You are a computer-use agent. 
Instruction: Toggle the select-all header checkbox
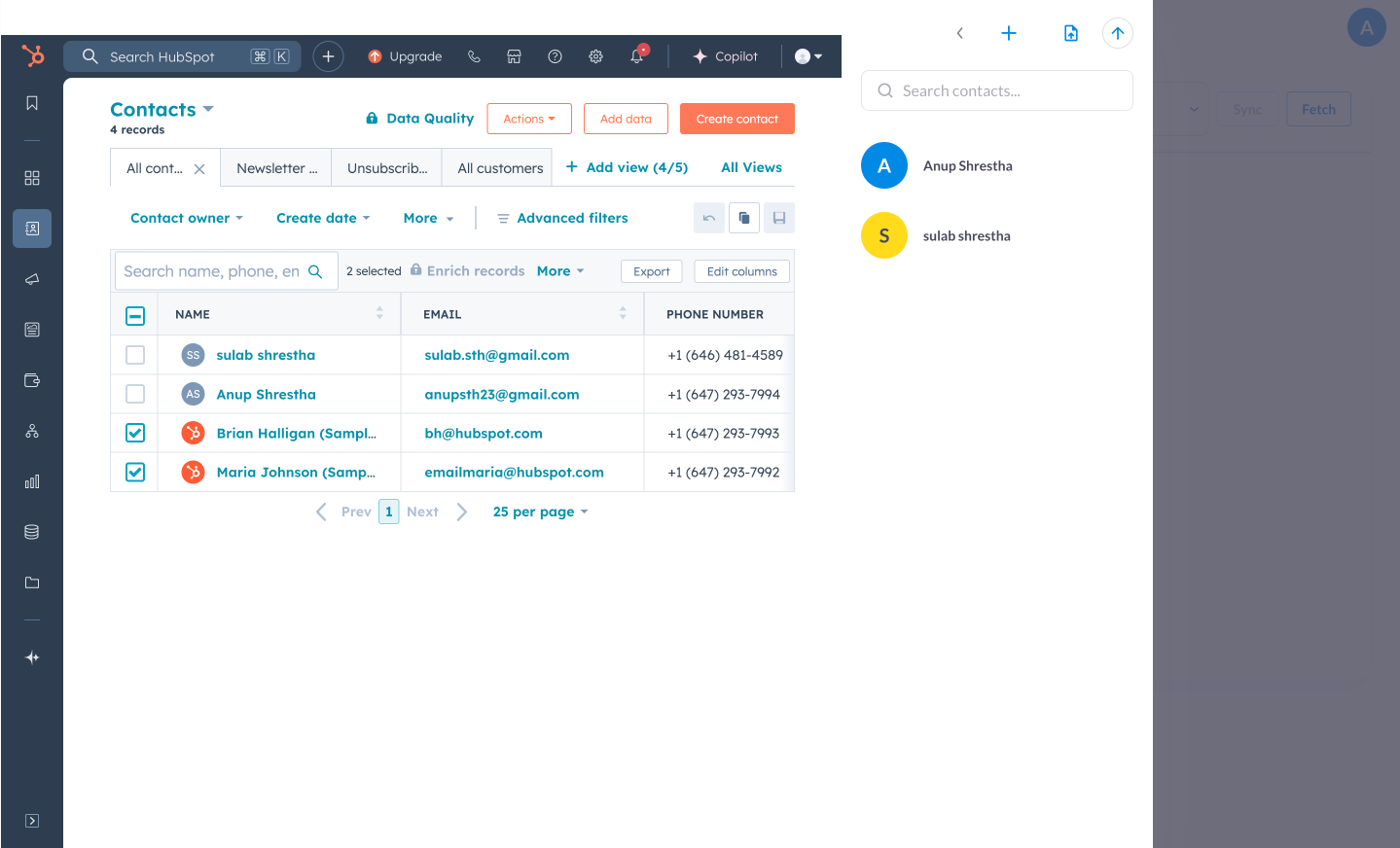(x=135, y=316)
